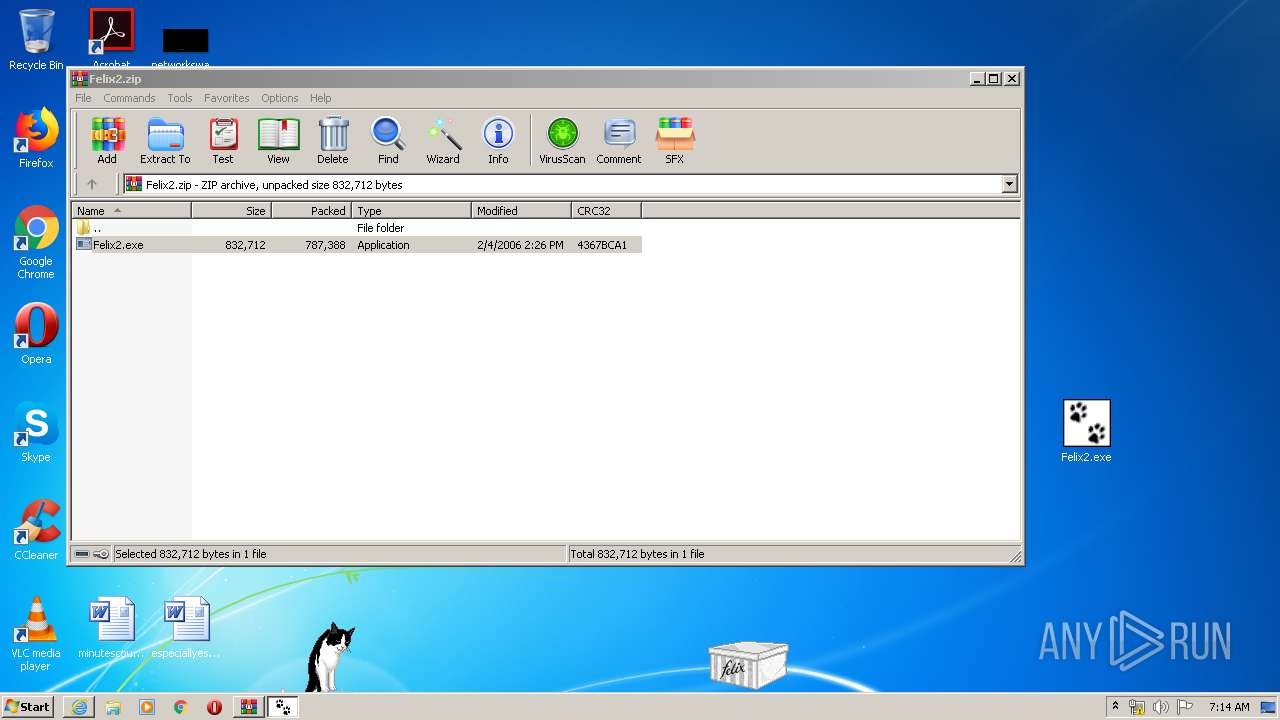The height and width of the screenshot is (720, 1280).
Task: Switch to WinRAR taskbar item
Action: coord(248,707)
